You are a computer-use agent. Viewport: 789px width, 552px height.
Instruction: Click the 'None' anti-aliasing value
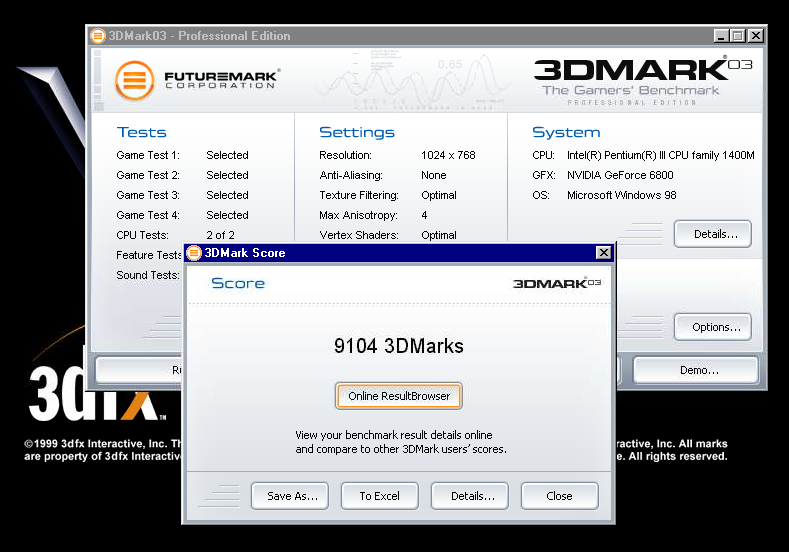coord(434,175)
